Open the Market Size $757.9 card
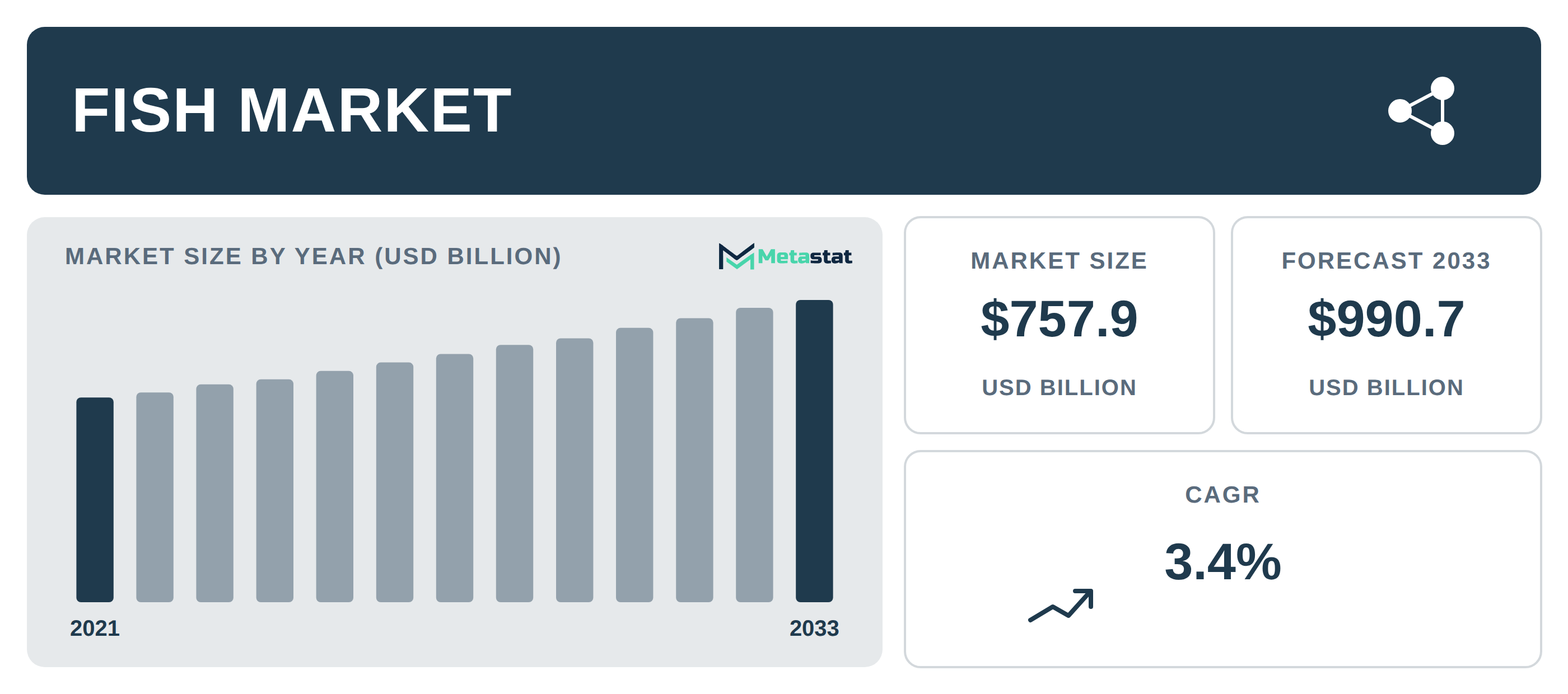Viewport: 1568px width, 694px height. tap(1059, 325)
